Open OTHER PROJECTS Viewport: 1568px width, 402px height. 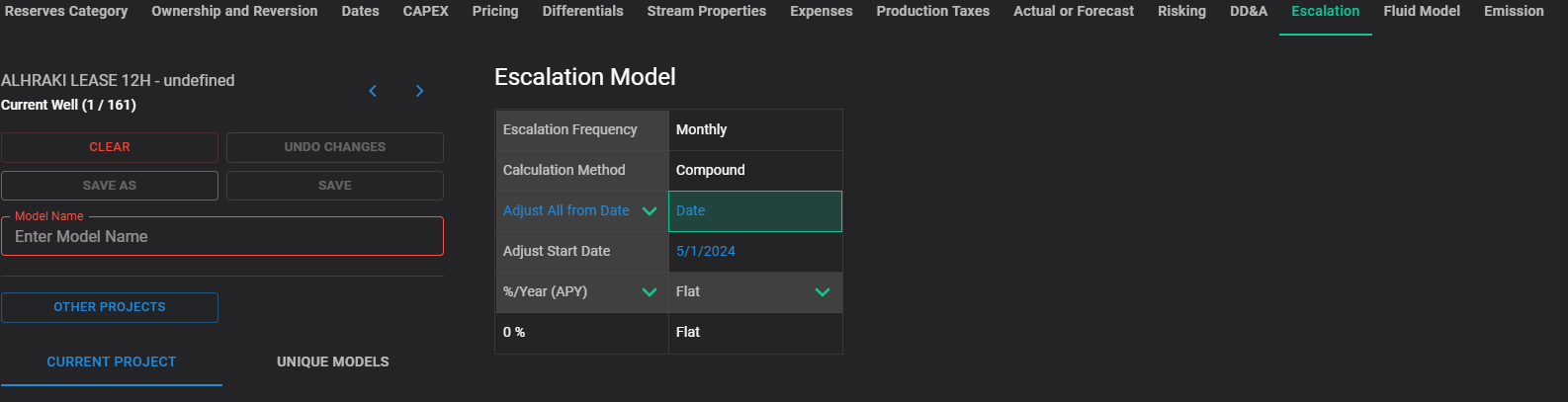(x=110, y=307)
